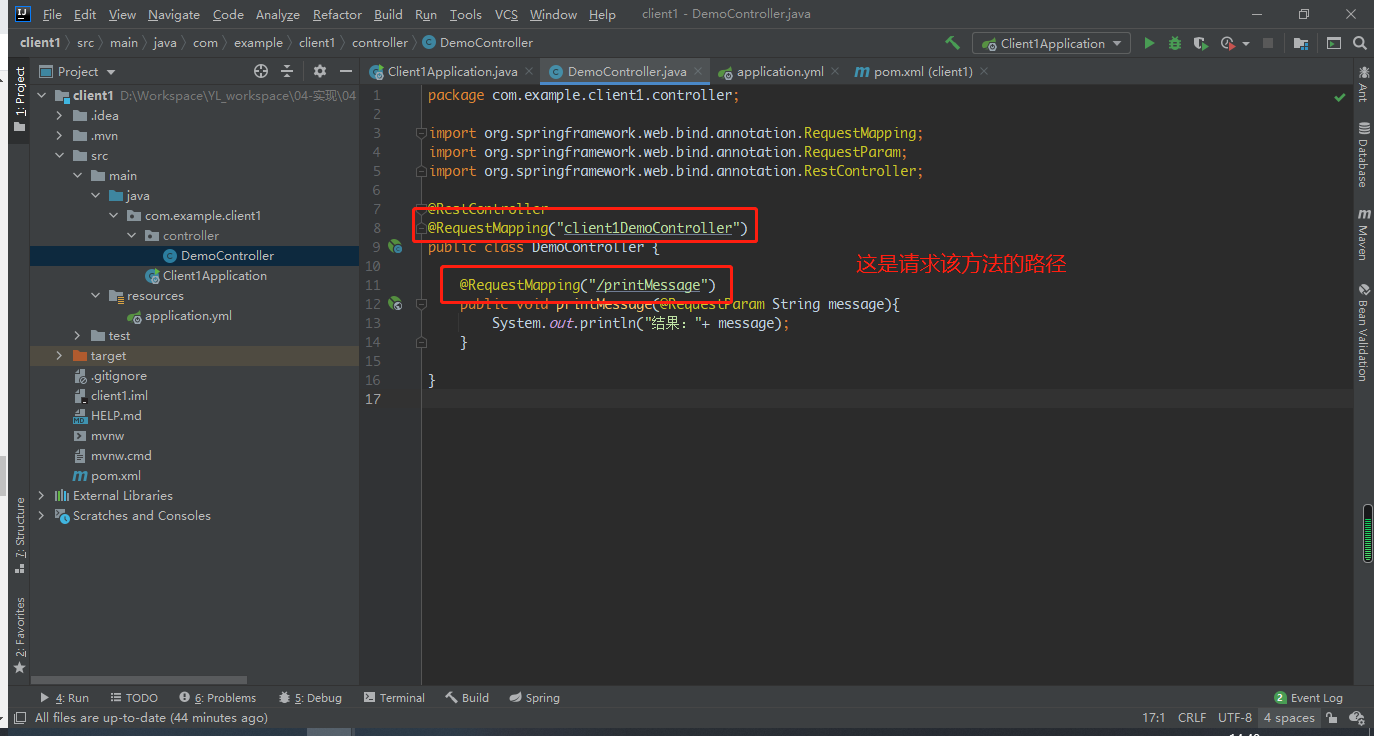Start debugging with the green bug icon
The width and height of the screenshot is (1374, 736).
pos(1175,43)
